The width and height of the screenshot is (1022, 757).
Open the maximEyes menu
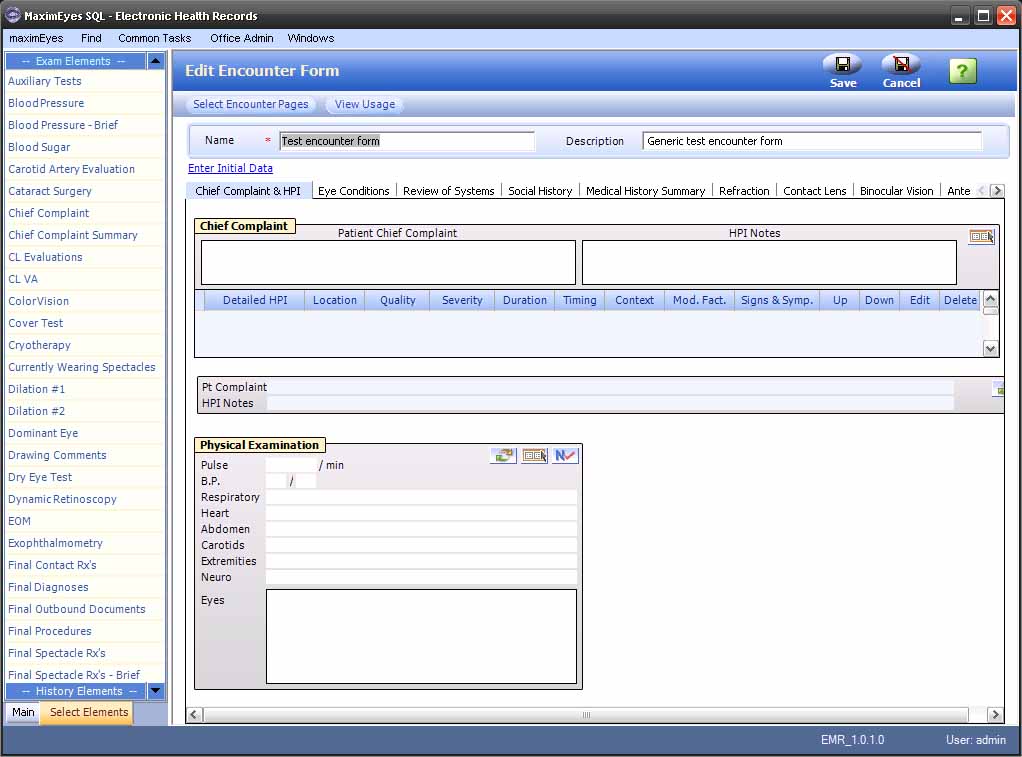click(36, 38)
